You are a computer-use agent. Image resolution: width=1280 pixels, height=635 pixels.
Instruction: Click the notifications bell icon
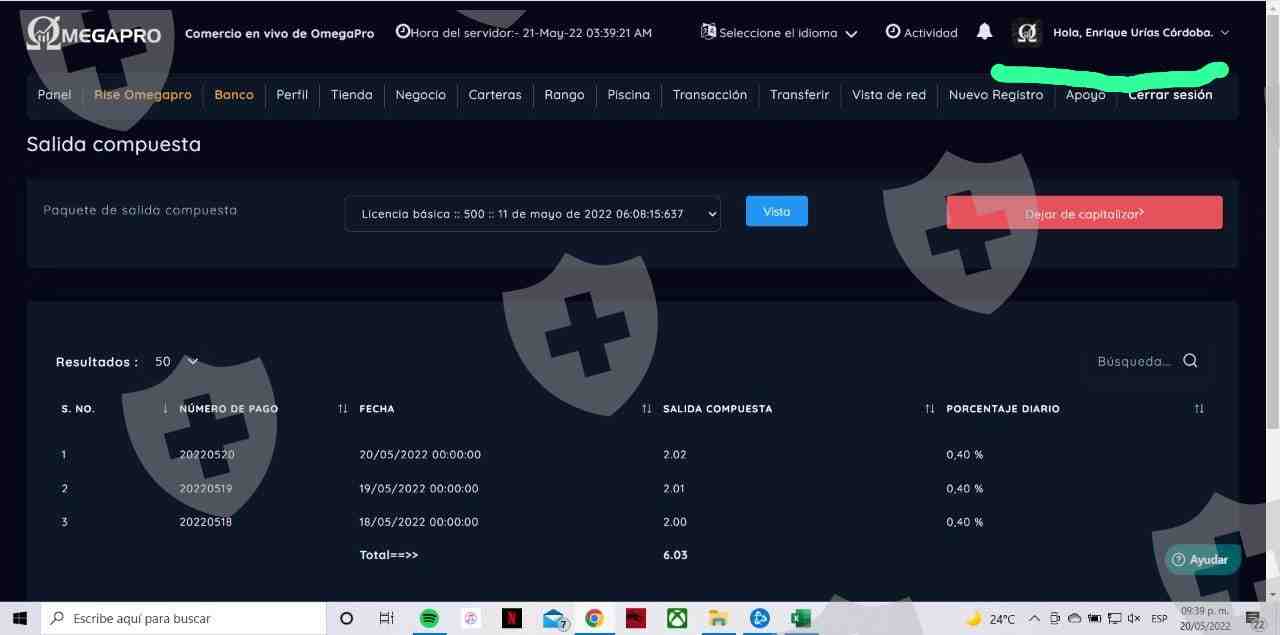(x=984, y=32)
